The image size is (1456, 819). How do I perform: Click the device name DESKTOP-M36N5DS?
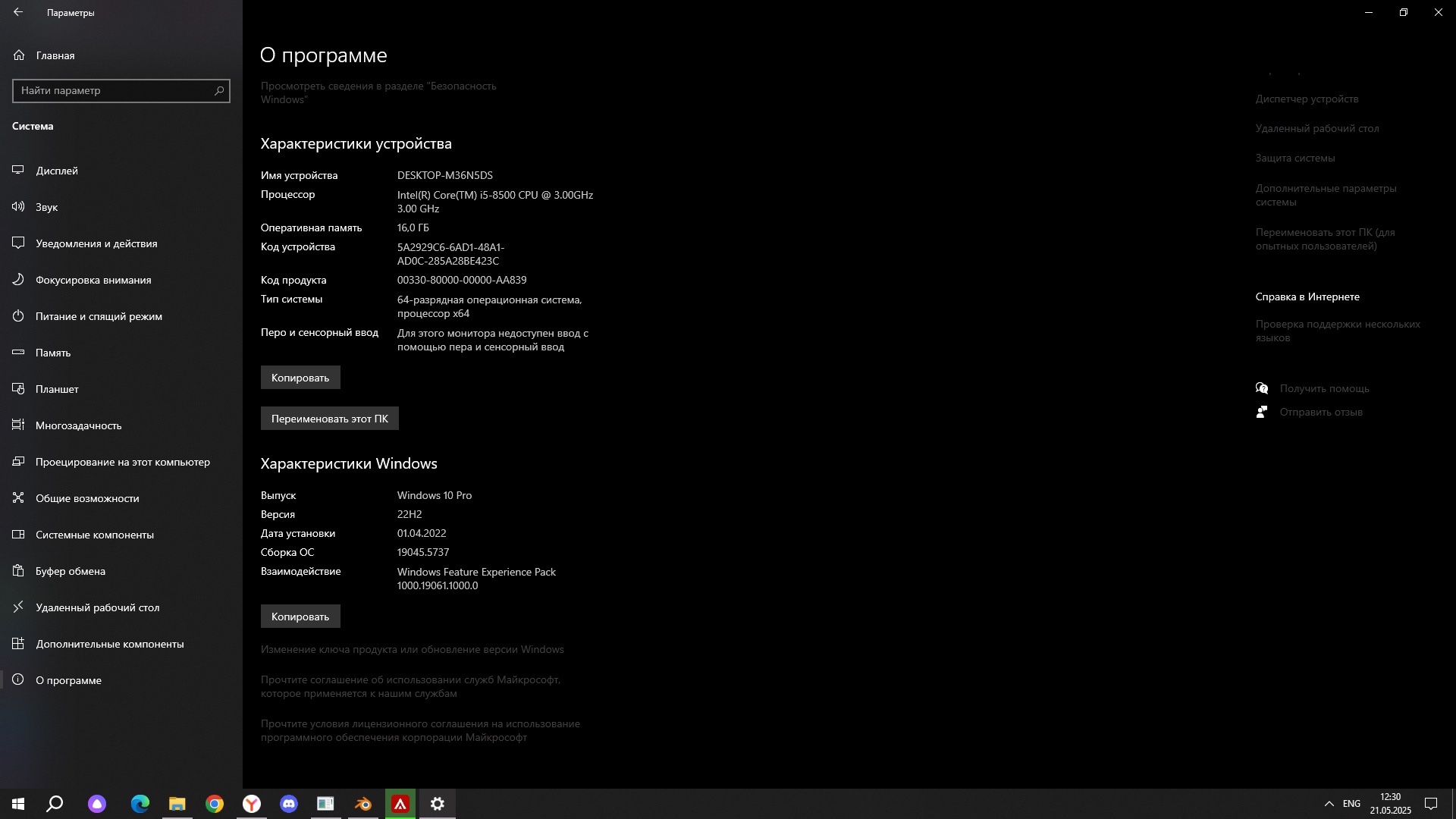(x=445, y=175)
